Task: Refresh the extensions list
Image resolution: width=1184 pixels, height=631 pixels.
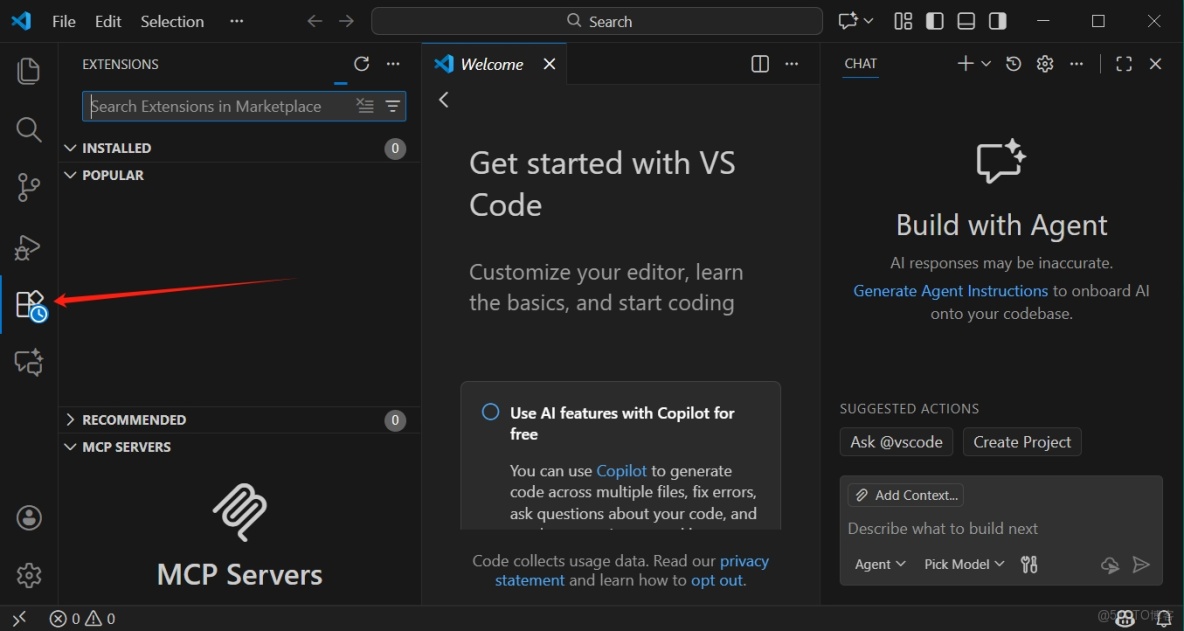Action: coord(362,63)
